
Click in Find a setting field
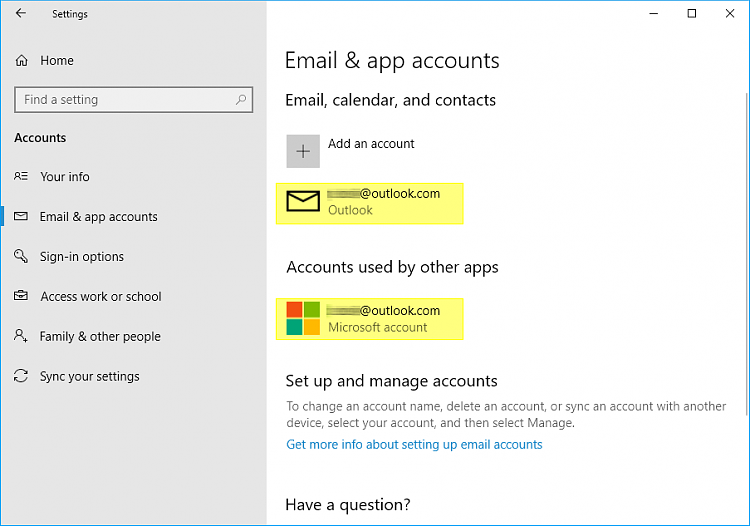[133, 99]
